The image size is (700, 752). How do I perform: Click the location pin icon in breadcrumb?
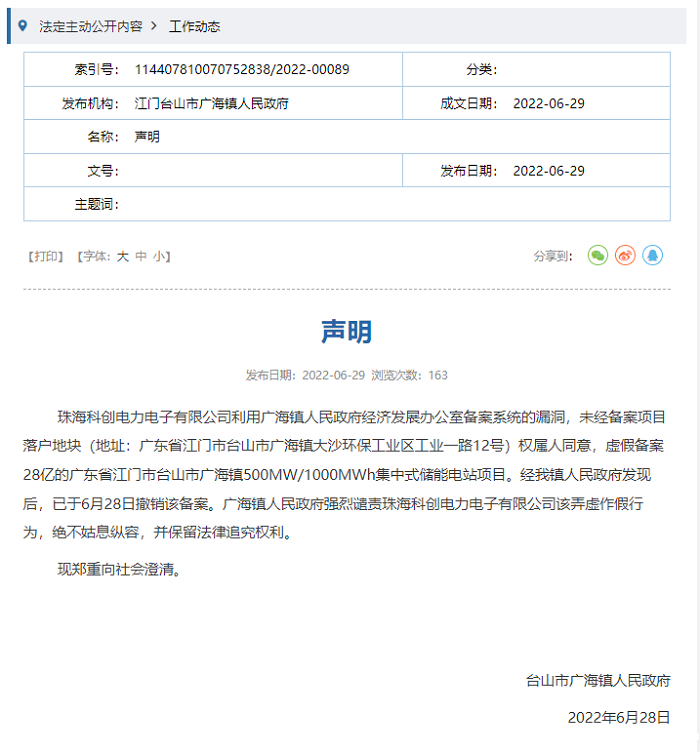(23, 26)
